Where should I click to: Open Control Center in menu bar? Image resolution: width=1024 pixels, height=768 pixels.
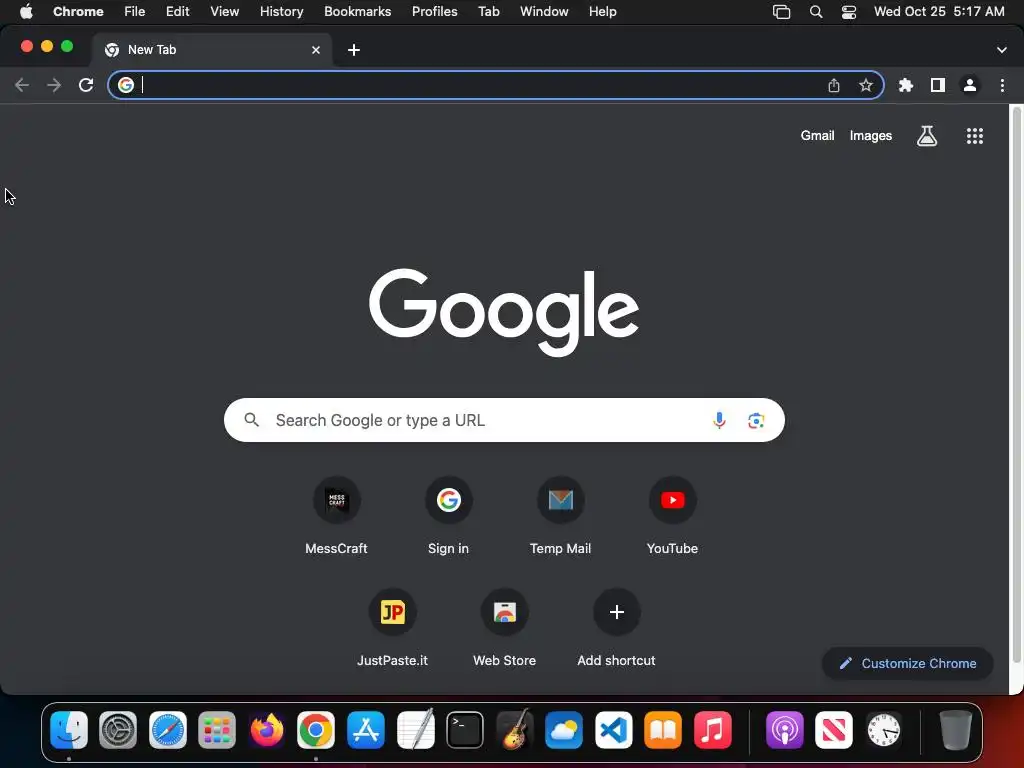pyautogui.click(x=849, y=12)
